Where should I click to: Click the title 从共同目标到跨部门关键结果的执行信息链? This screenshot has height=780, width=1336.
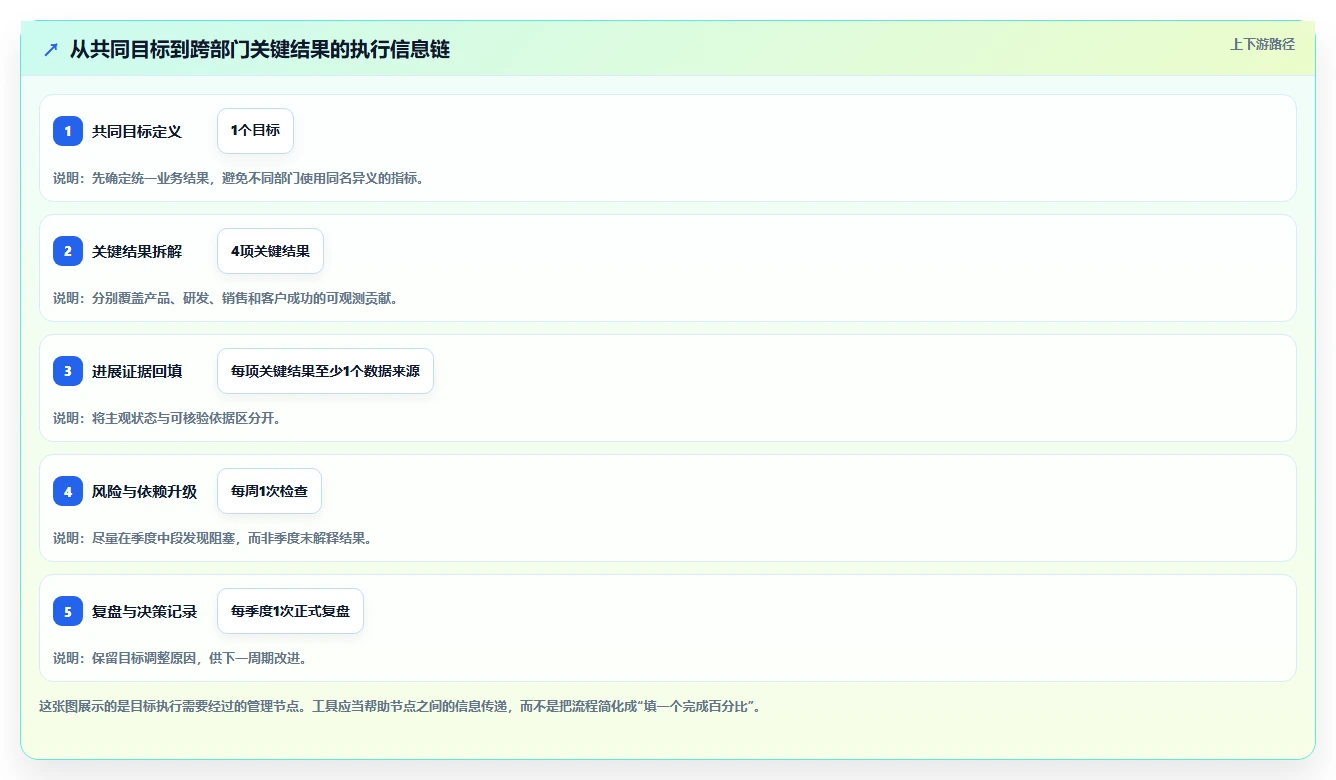[x=260, y=49]
